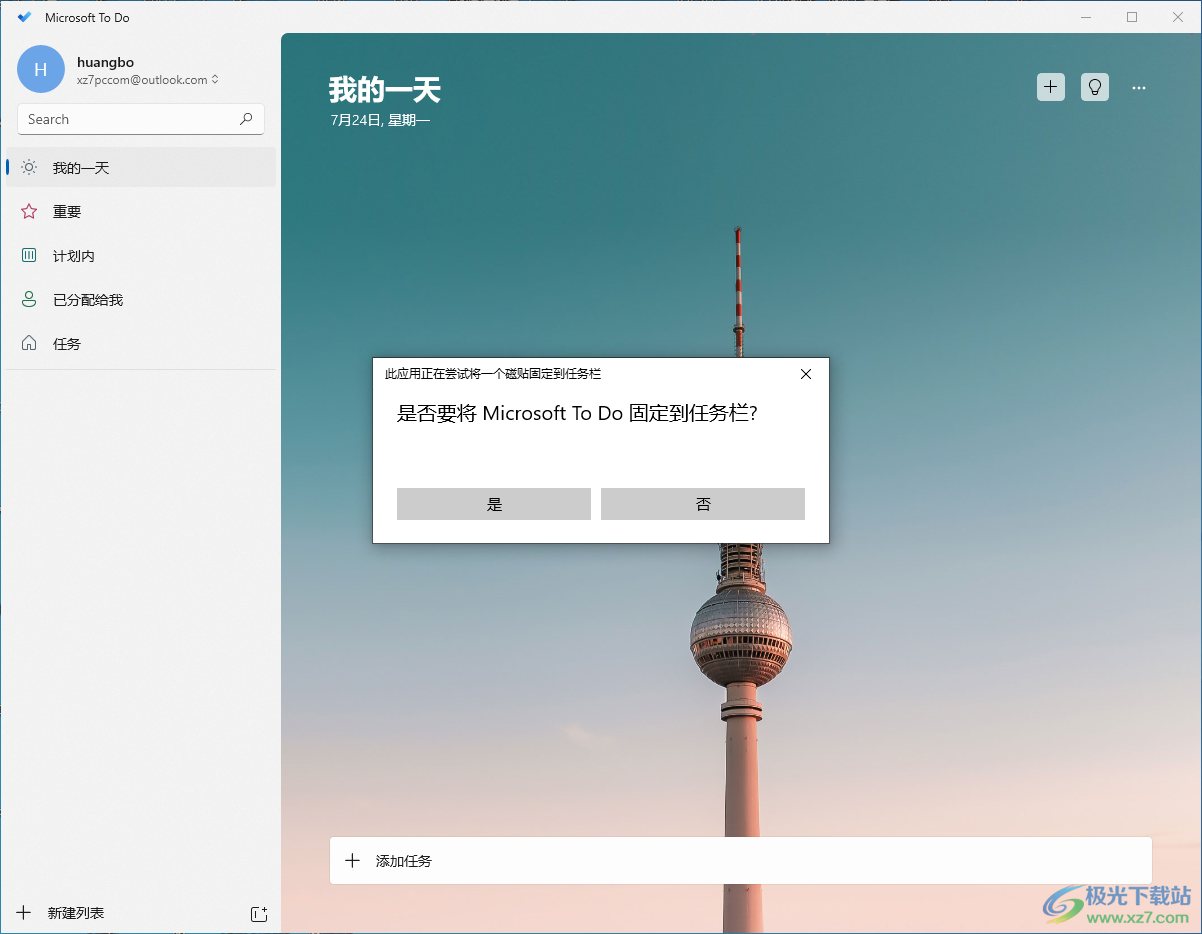Viewport: 1202px width, 934px height.
Task: Select 计划内 list in sidebar
Action: [141, 256]
